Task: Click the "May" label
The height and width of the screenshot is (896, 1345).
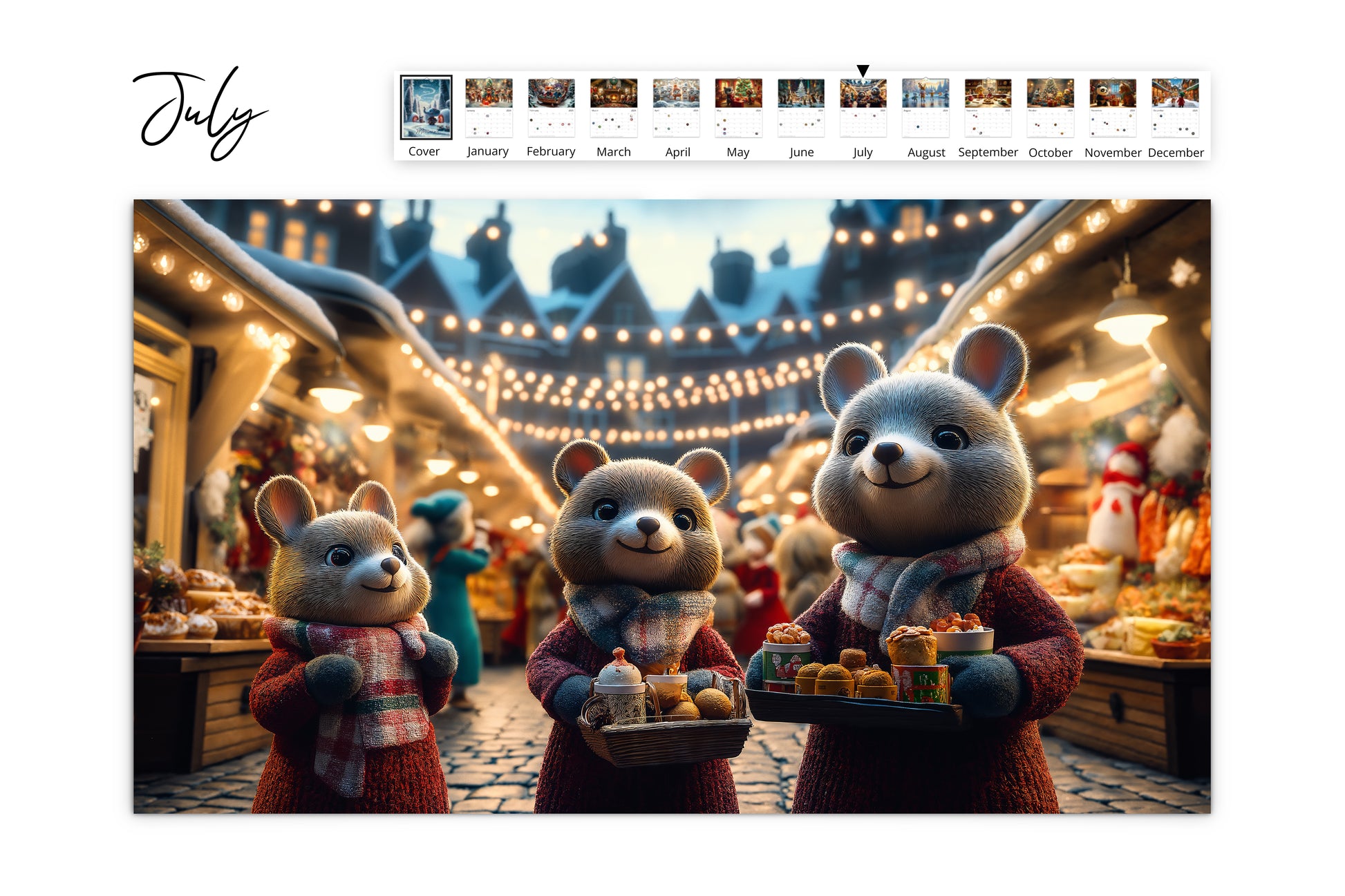Action: click(738, 152)
